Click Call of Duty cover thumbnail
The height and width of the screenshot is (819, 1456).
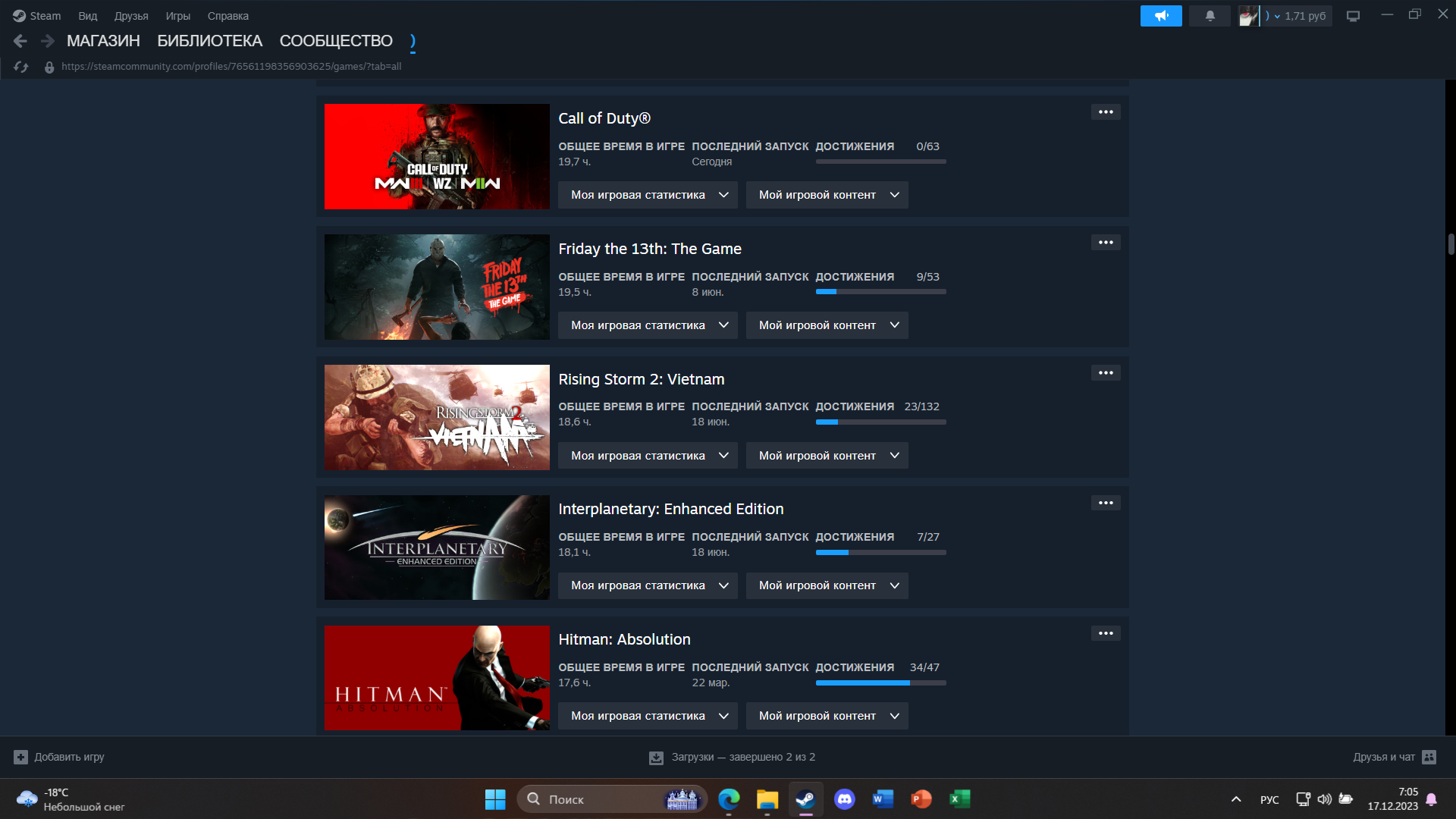(x=437, y=156)
